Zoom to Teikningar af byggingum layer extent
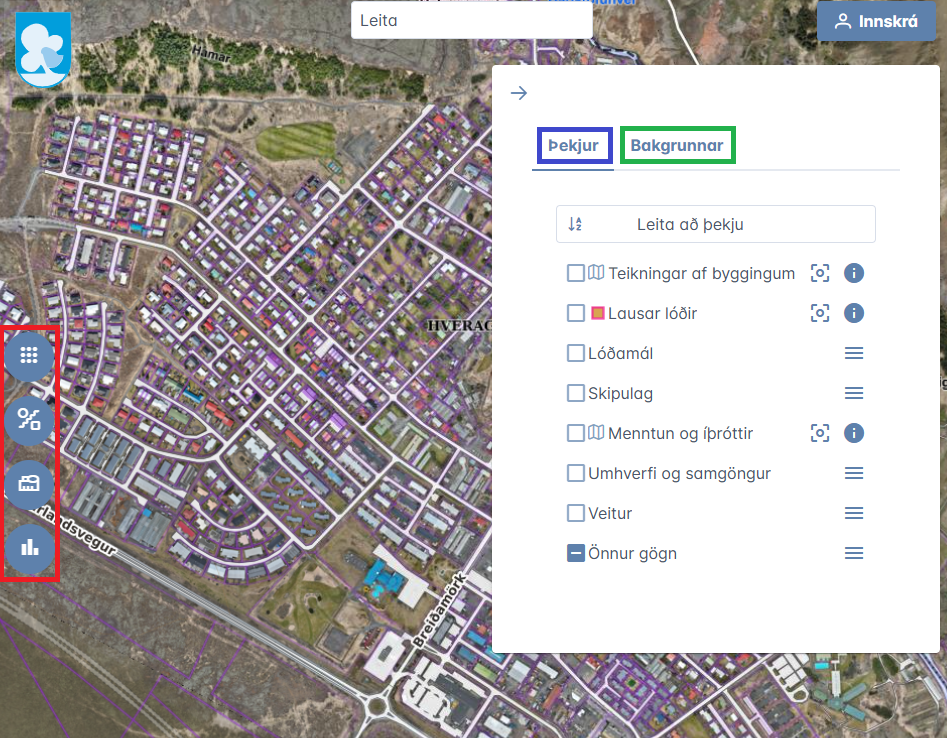 coord(820,273)
